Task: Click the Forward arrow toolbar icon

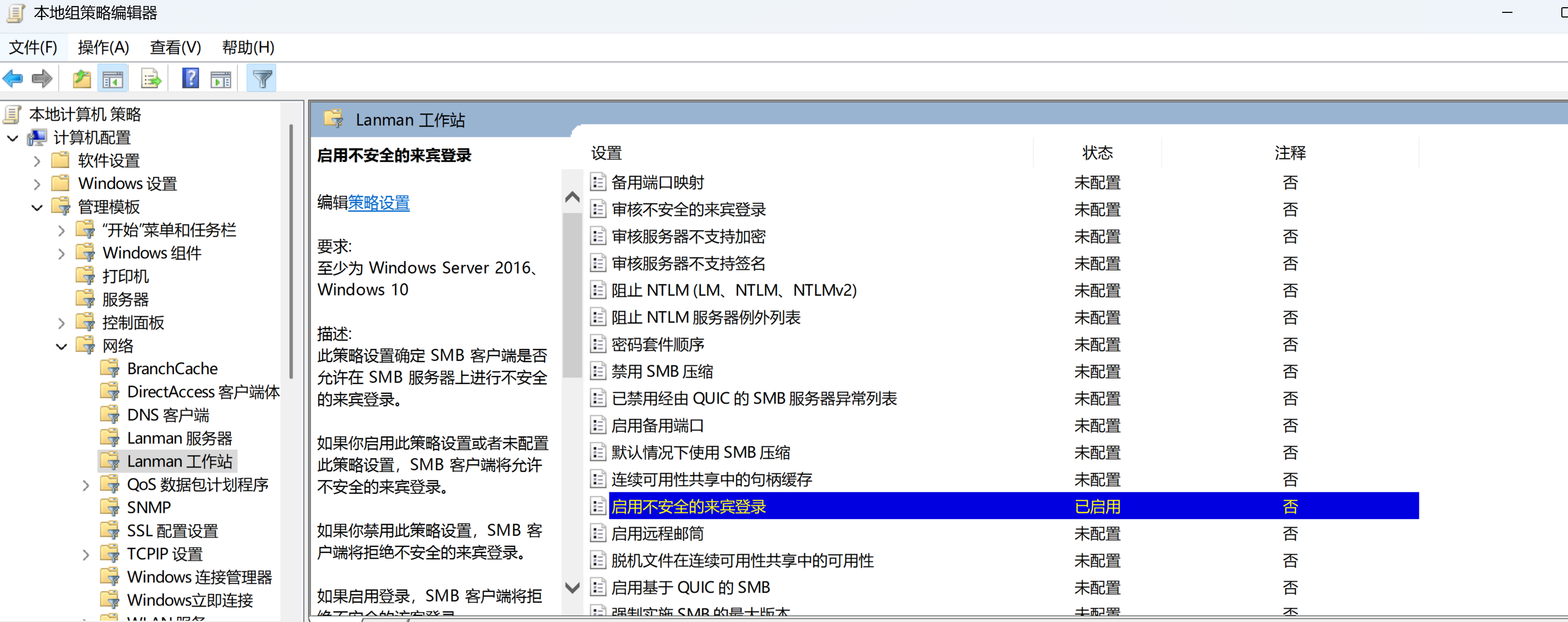Action: tap(41, 79)
